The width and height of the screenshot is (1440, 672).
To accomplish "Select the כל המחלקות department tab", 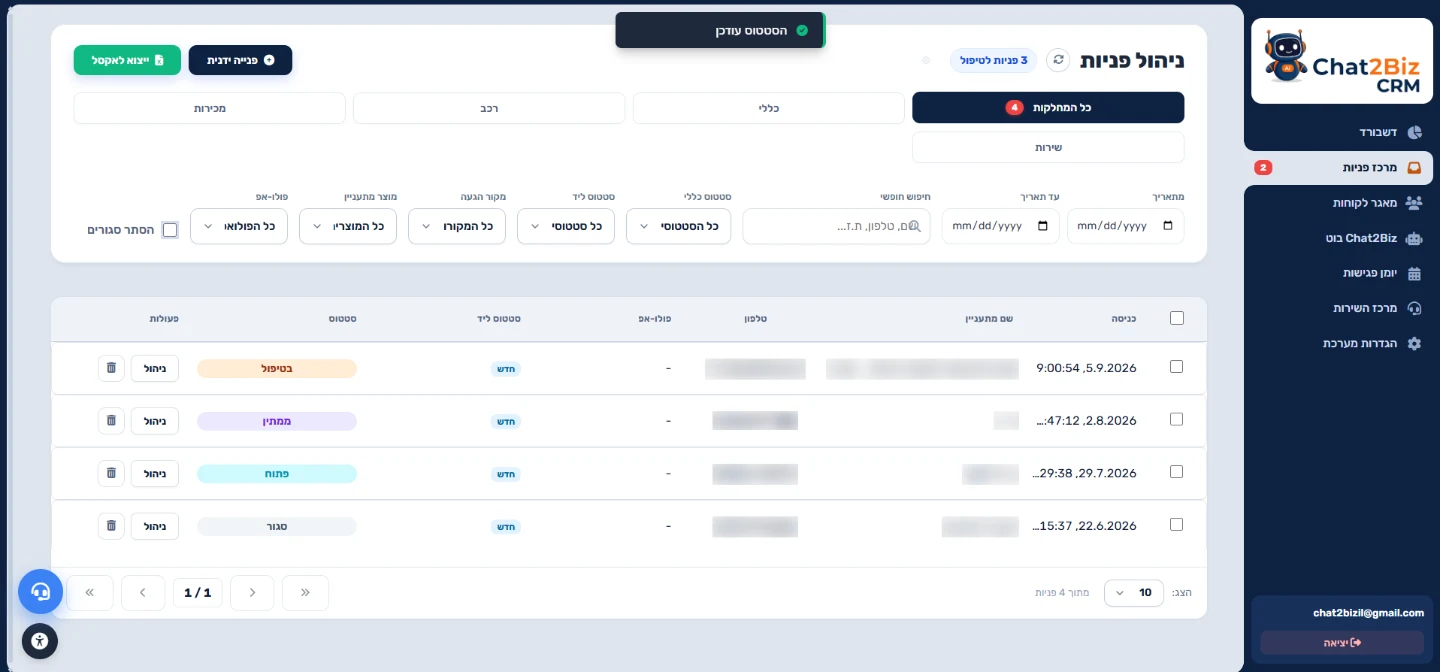I will 1048,107.
